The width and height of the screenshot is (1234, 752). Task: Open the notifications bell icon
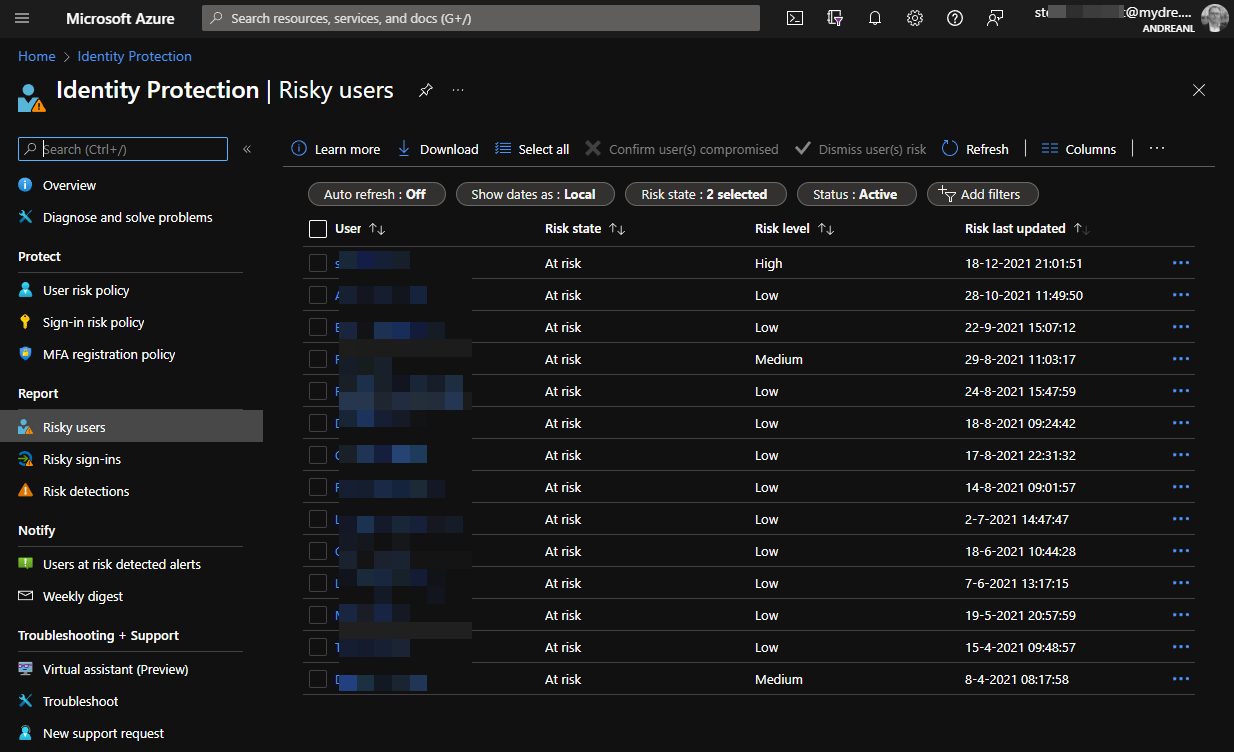click(x=875, y=18)
